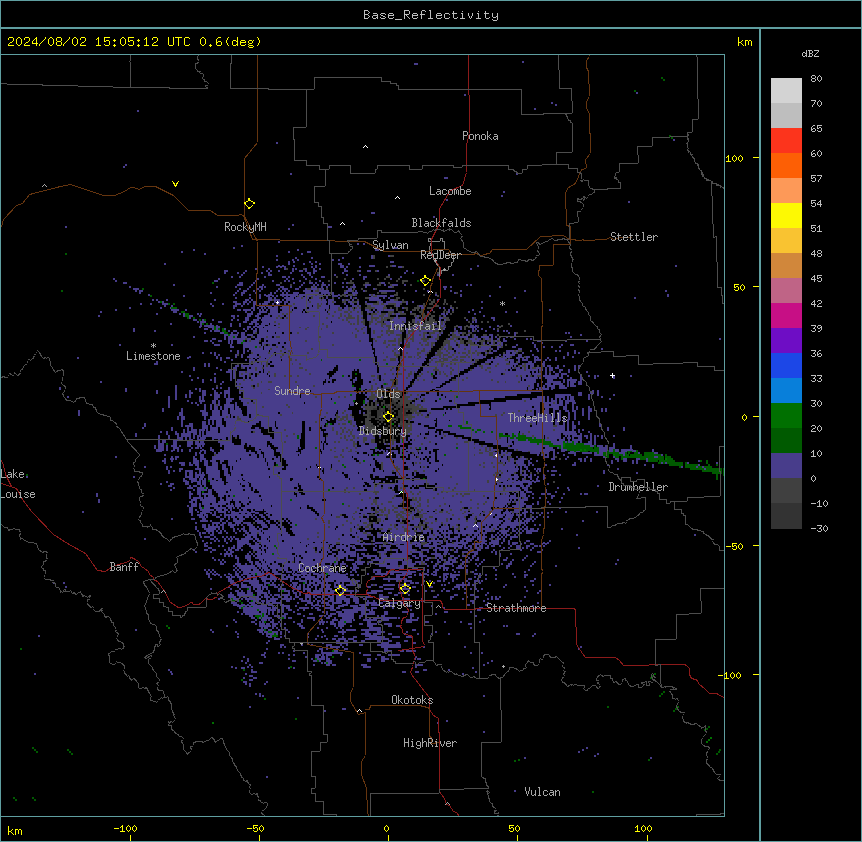The image size is (862, 842).
Task: Pick the bright yellow 54-51 dBZ legend swatch
Action: coord(786,215)
